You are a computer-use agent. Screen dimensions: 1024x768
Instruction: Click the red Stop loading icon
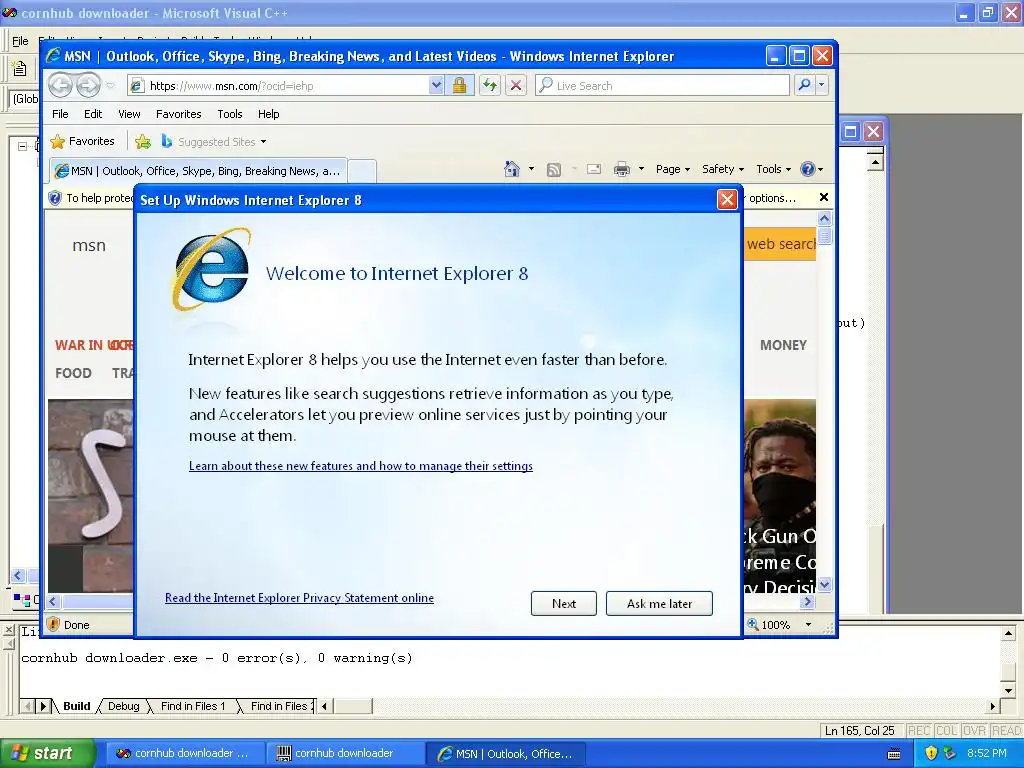pyautogui.click(x=516, y=85)
